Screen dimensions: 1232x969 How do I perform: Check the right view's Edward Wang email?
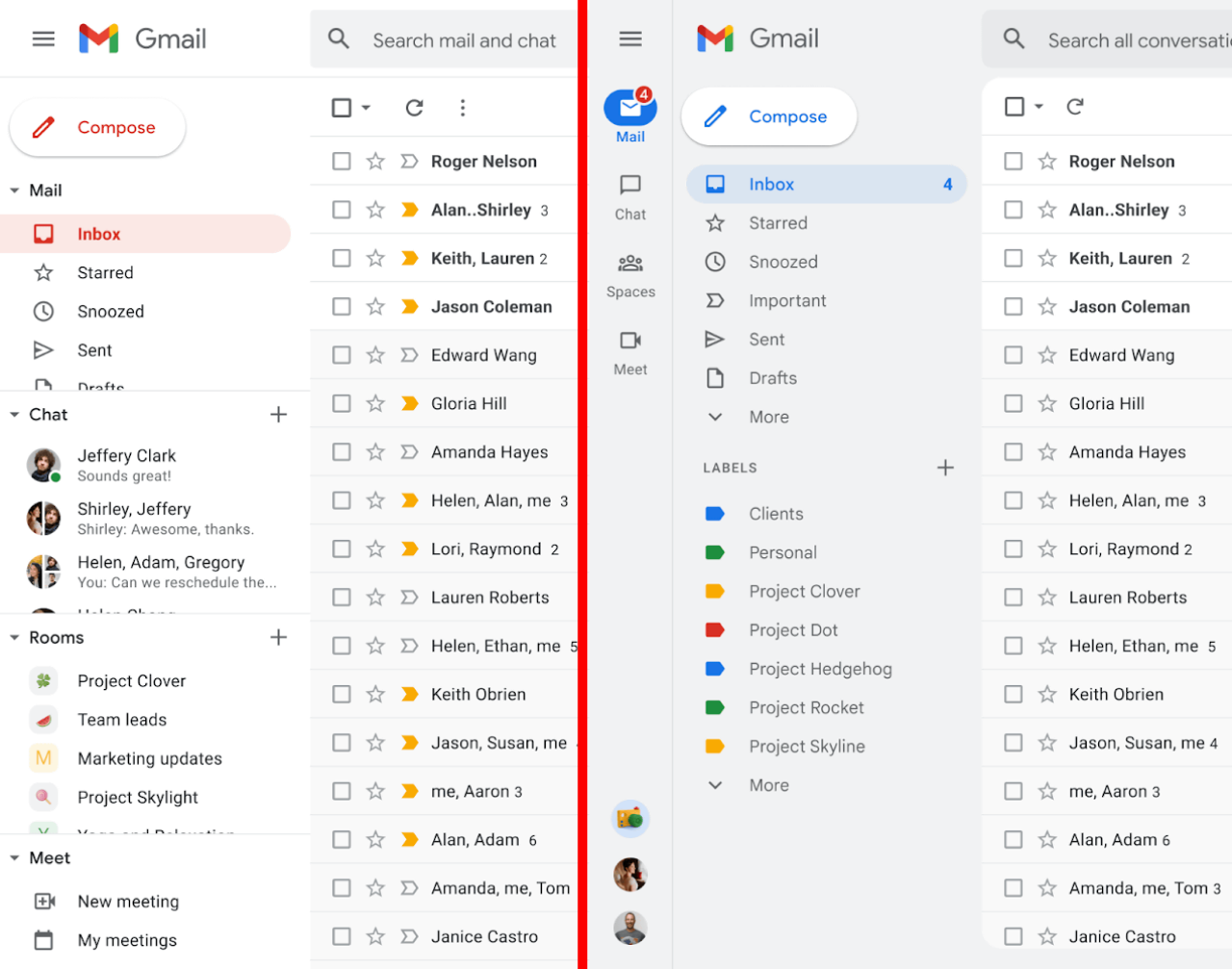1014,355
